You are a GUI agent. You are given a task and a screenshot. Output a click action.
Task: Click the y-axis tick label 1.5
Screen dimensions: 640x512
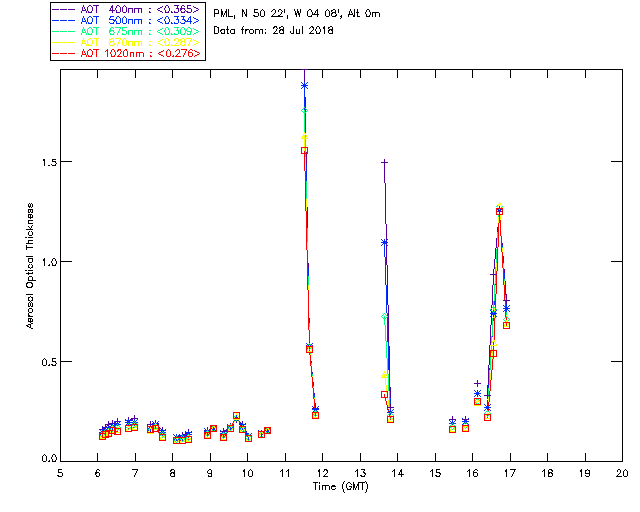coord(49,162)
